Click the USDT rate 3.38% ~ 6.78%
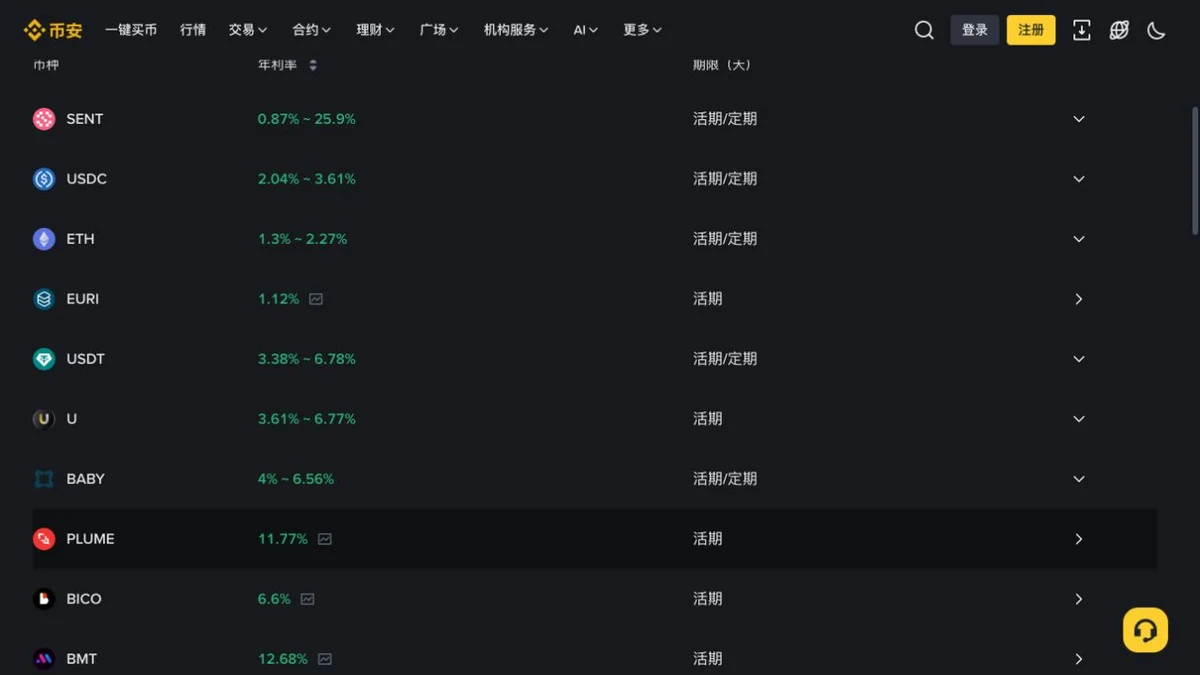 tap(307, 359)
